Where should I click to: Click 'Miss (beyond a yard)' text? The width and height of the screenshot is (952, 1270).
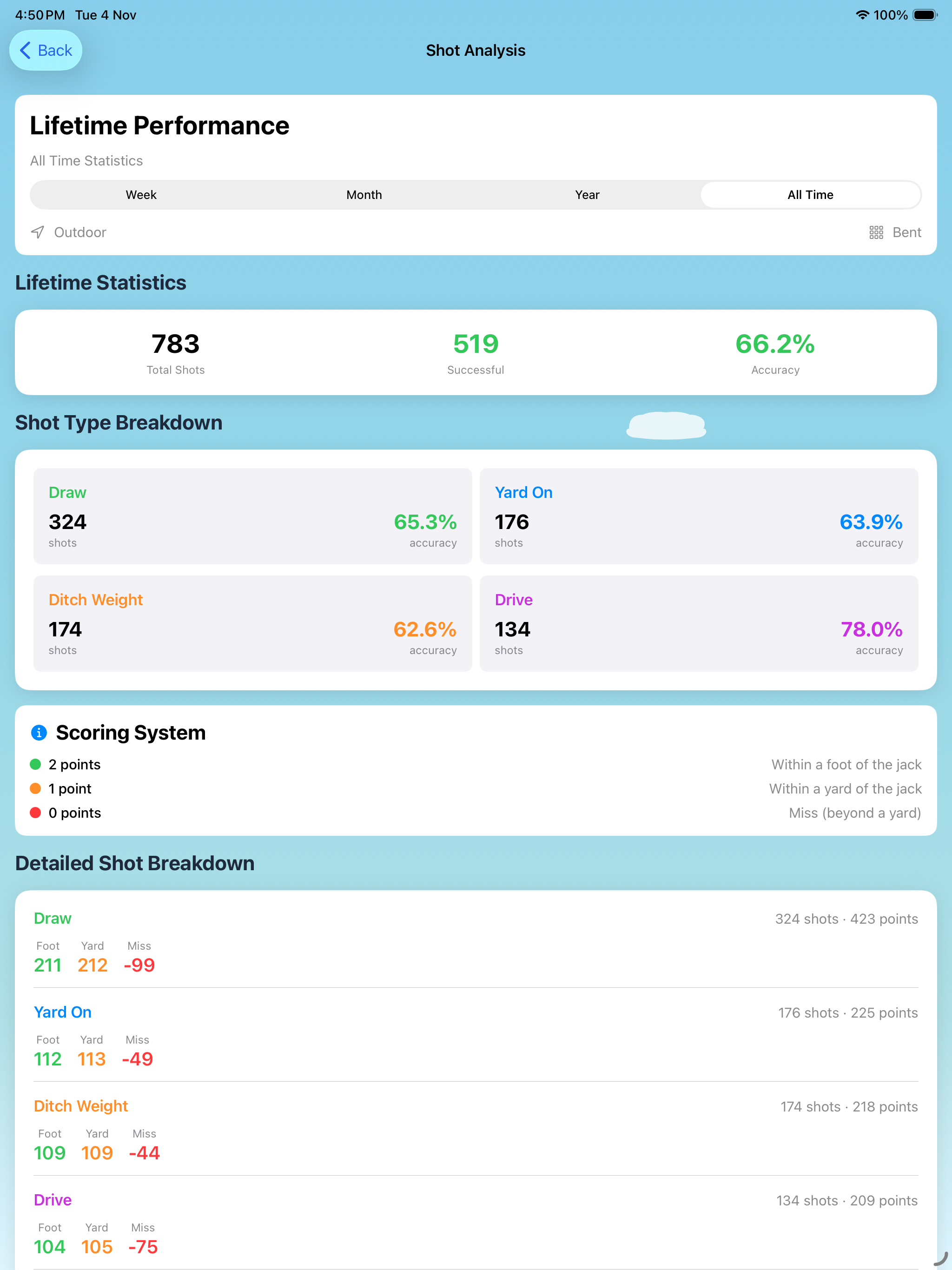855,813
